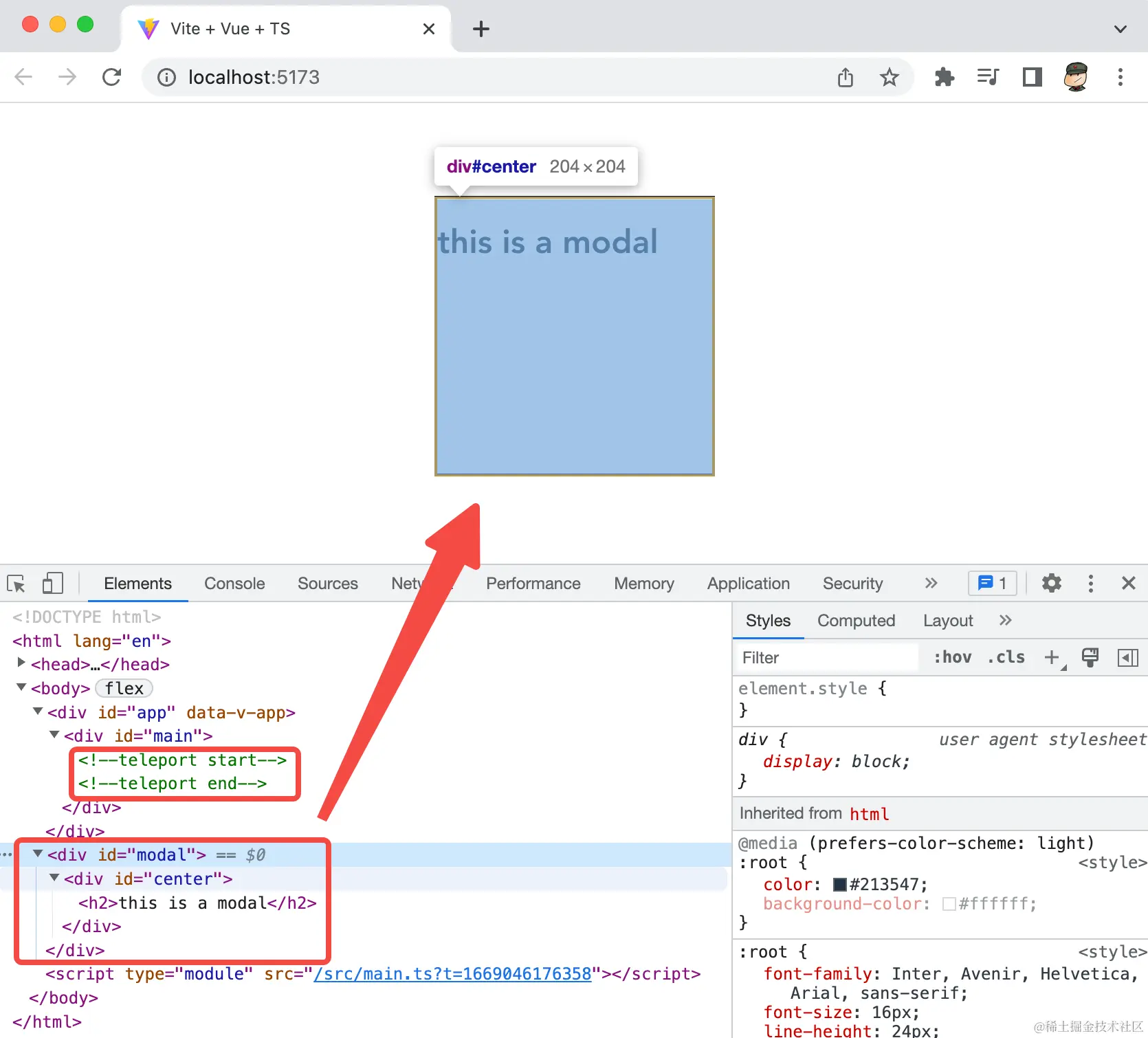Close the DevTools panel
This screenshot has height=1038, width=1148.
click(1128, 583)
